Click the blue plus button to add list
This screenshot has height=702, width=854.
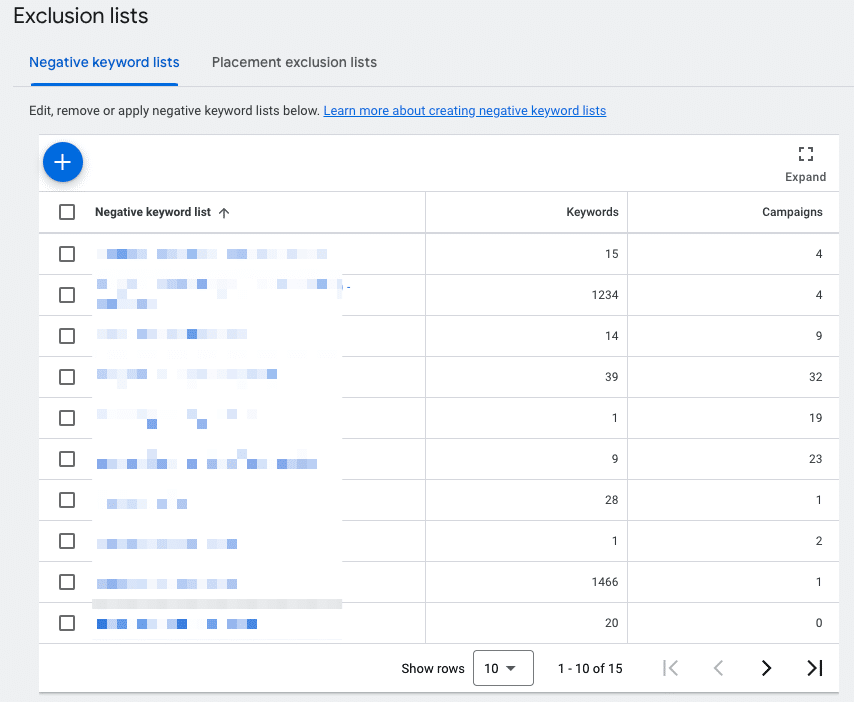[63, 162]
